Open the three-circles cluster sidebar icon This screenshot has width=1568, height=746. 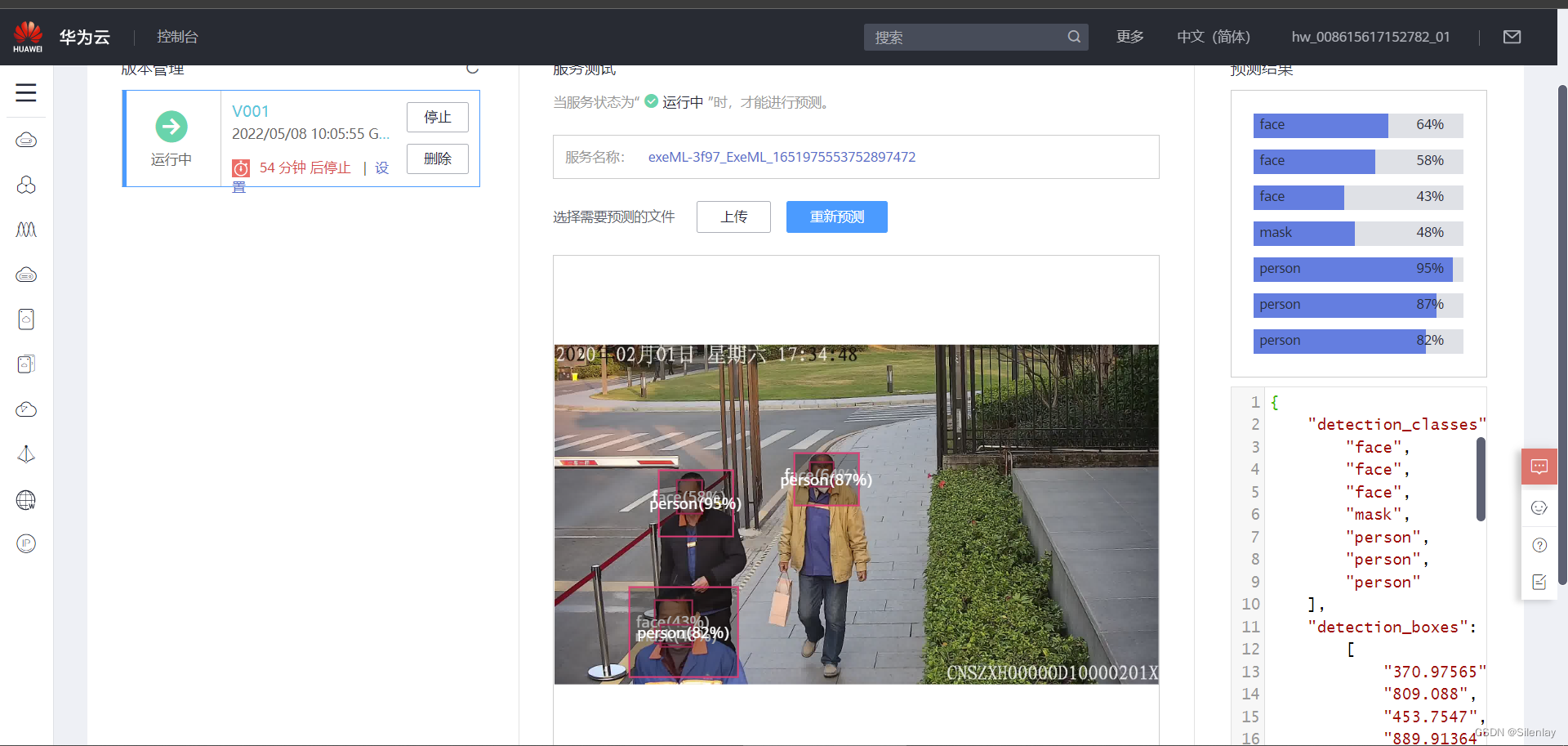(26, 185)
